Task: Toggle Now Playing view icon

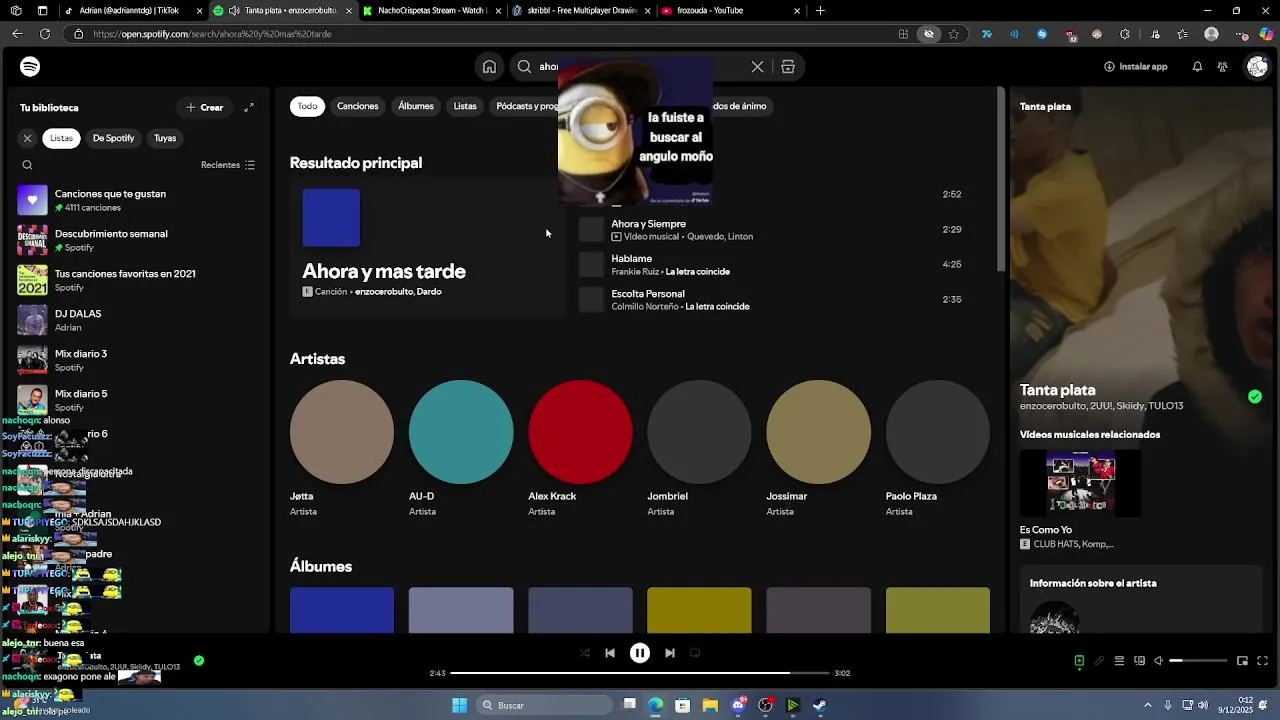Action: coord(1079,661)
